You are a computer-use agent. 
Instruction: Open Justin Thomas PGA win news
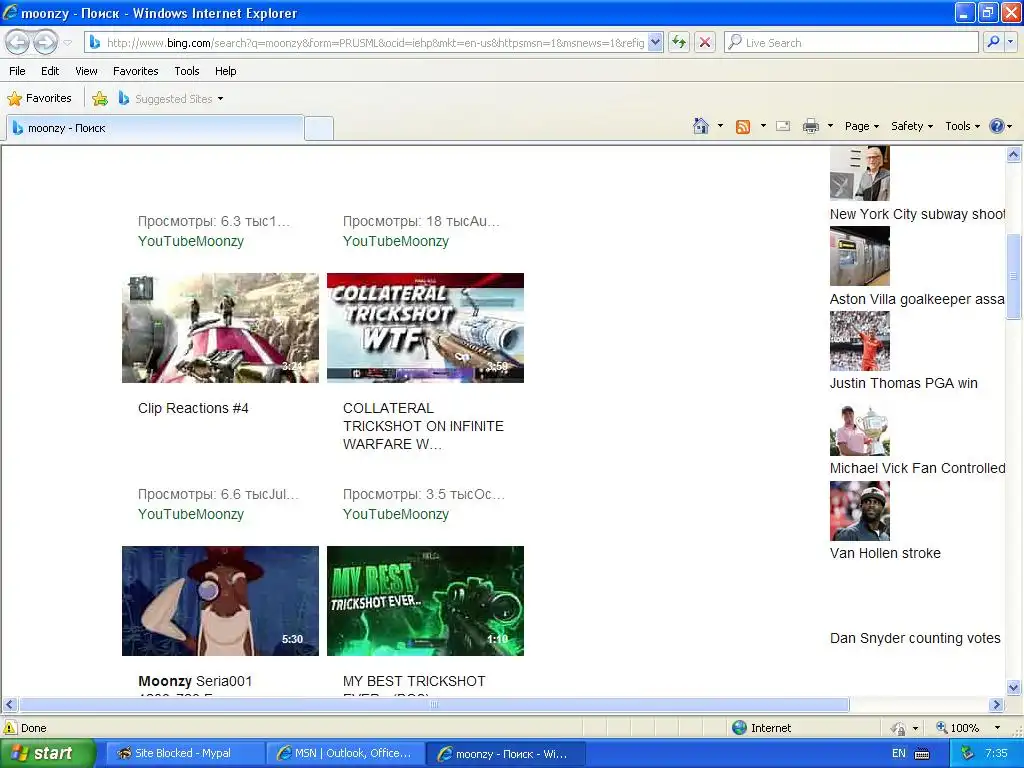click(903, 383)
